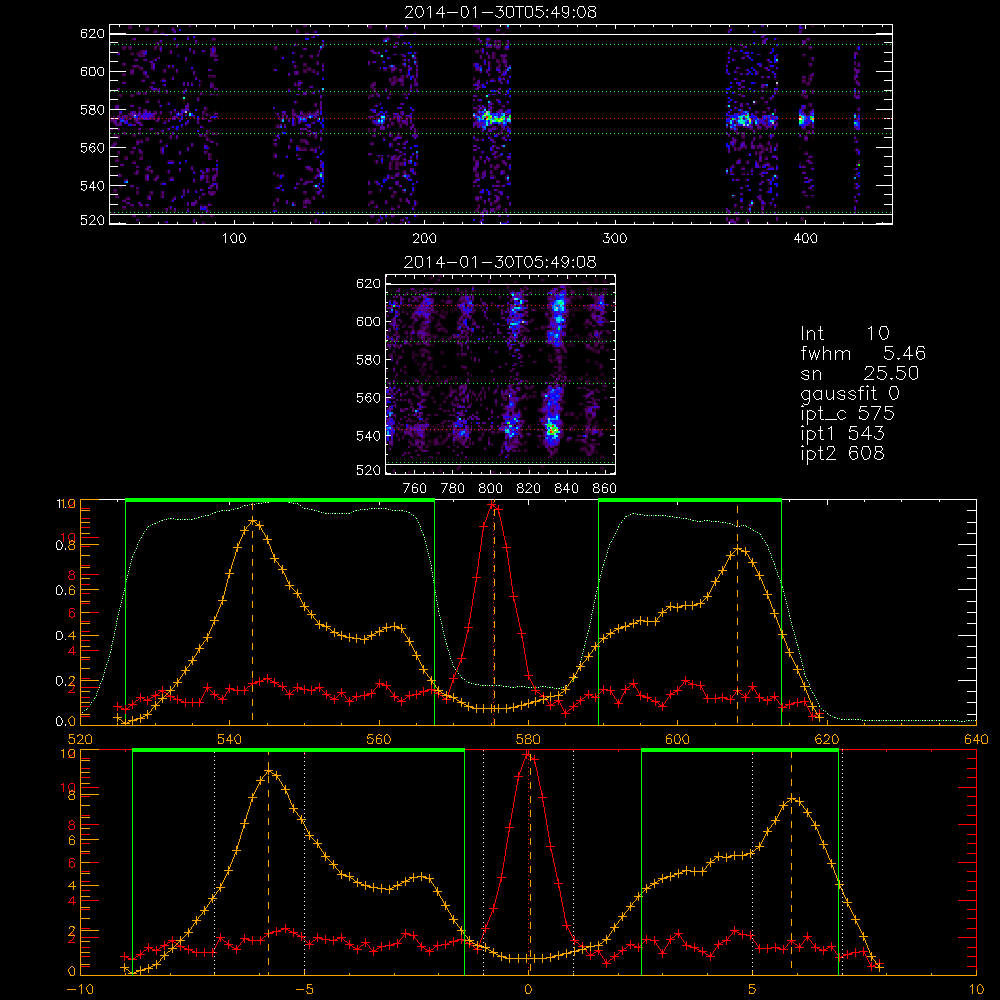Click x-axis label 400 on wide spectrogram

pyautogui.click(x=805, y=239)
